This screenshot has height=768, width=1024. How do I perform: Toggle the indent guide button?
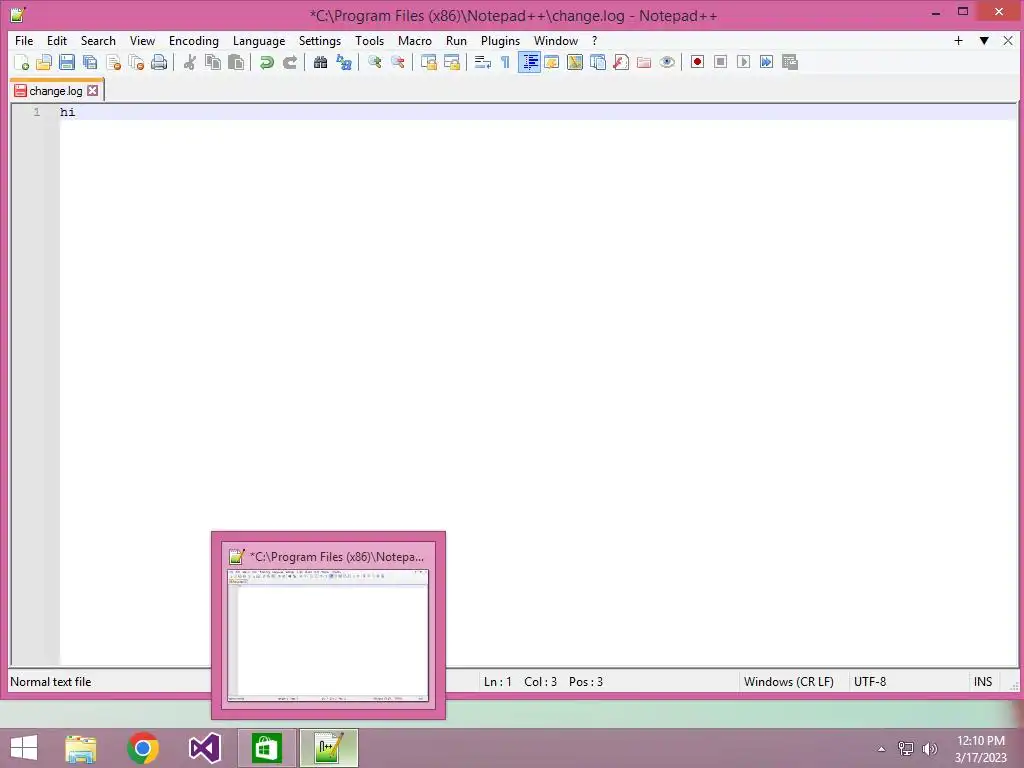529,62
